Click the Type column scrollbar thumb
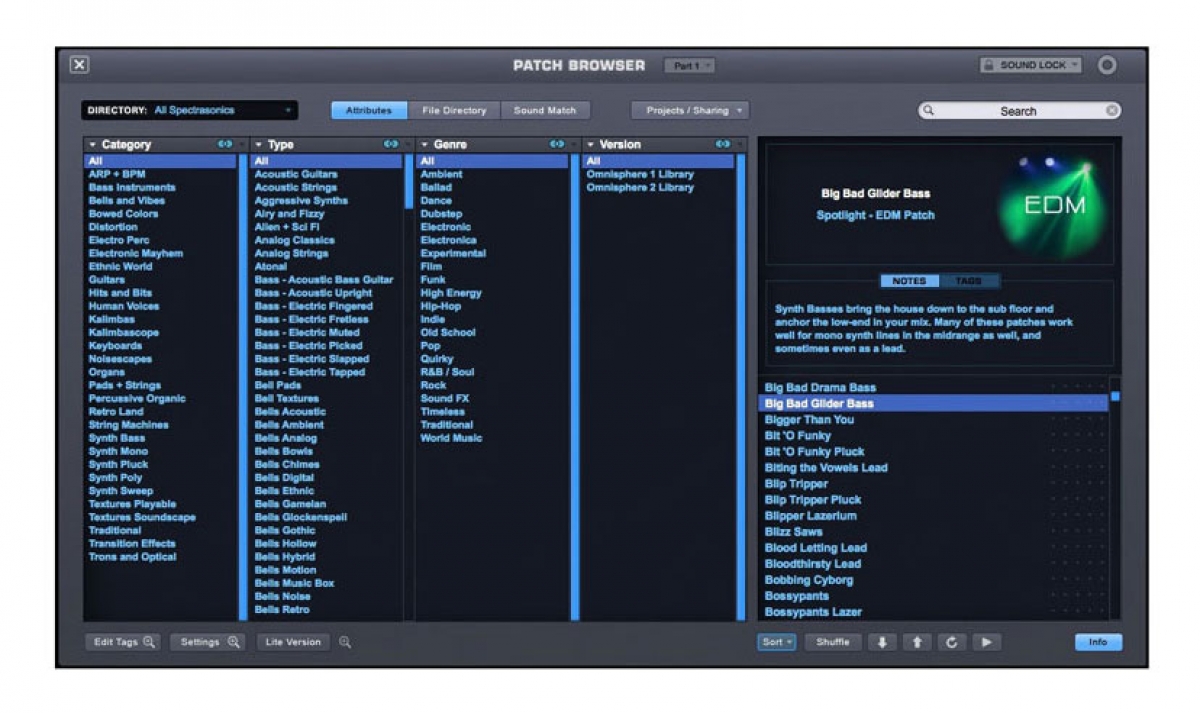The image size is (1200, 713). click(x=409, y=181)
